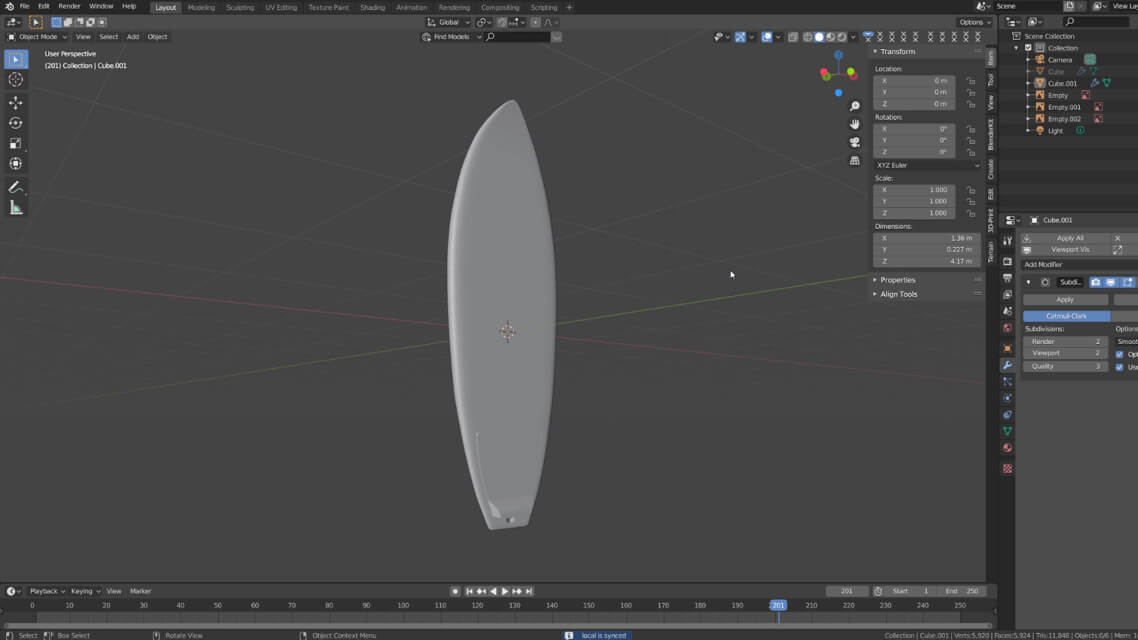Click frame 100 on the timeline ruler
Viewport: 1138px width, 640px height.
pos(403,605)
